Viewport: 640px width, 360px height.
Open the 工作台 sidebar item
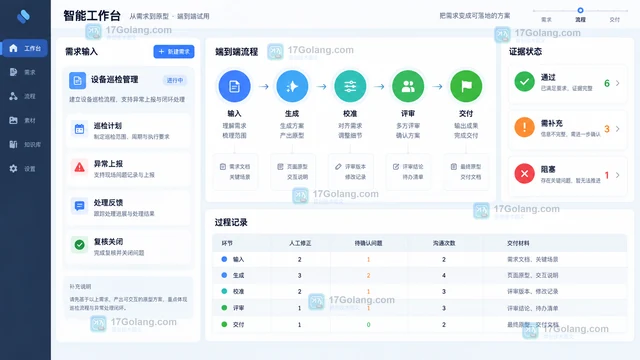[x=25, y=48]
